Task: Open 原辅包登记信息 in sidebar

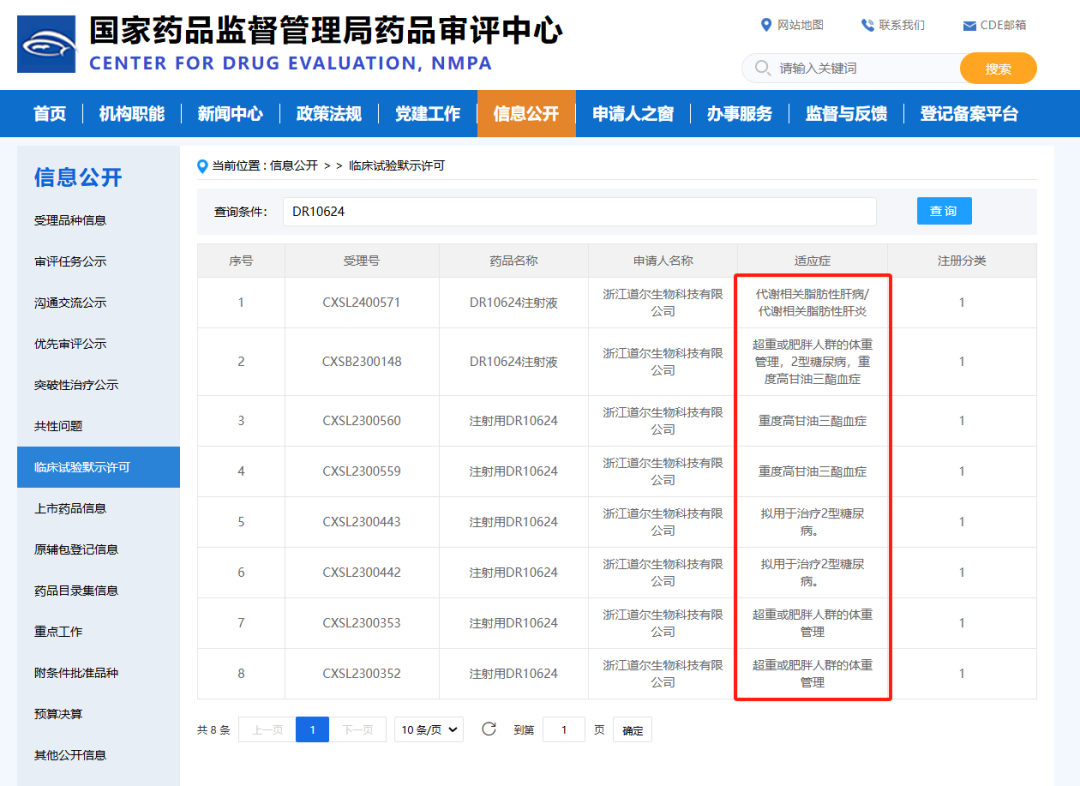Action: 76,550
